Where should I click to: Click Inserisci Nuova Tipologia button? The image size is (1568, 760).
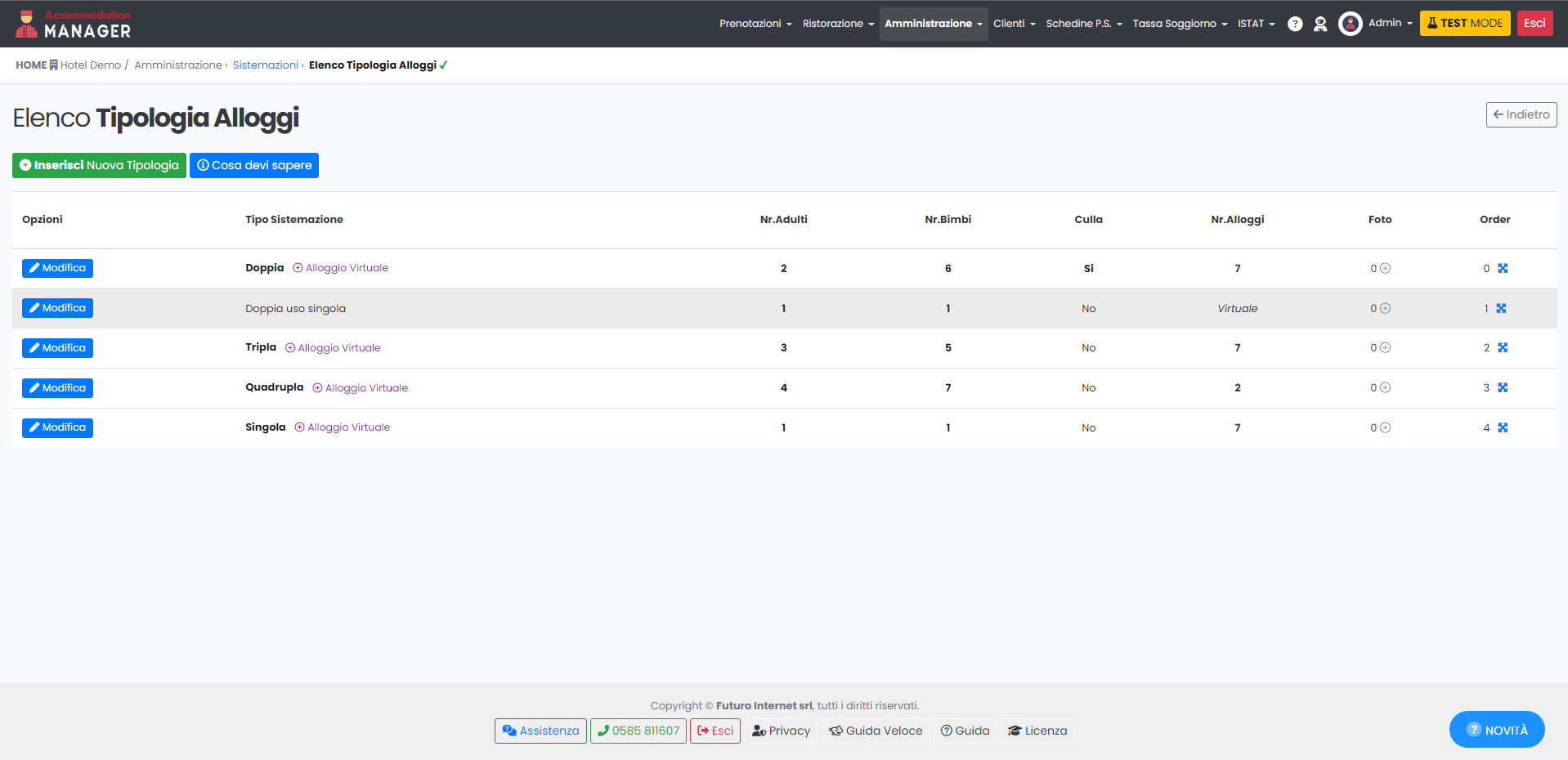99,165
